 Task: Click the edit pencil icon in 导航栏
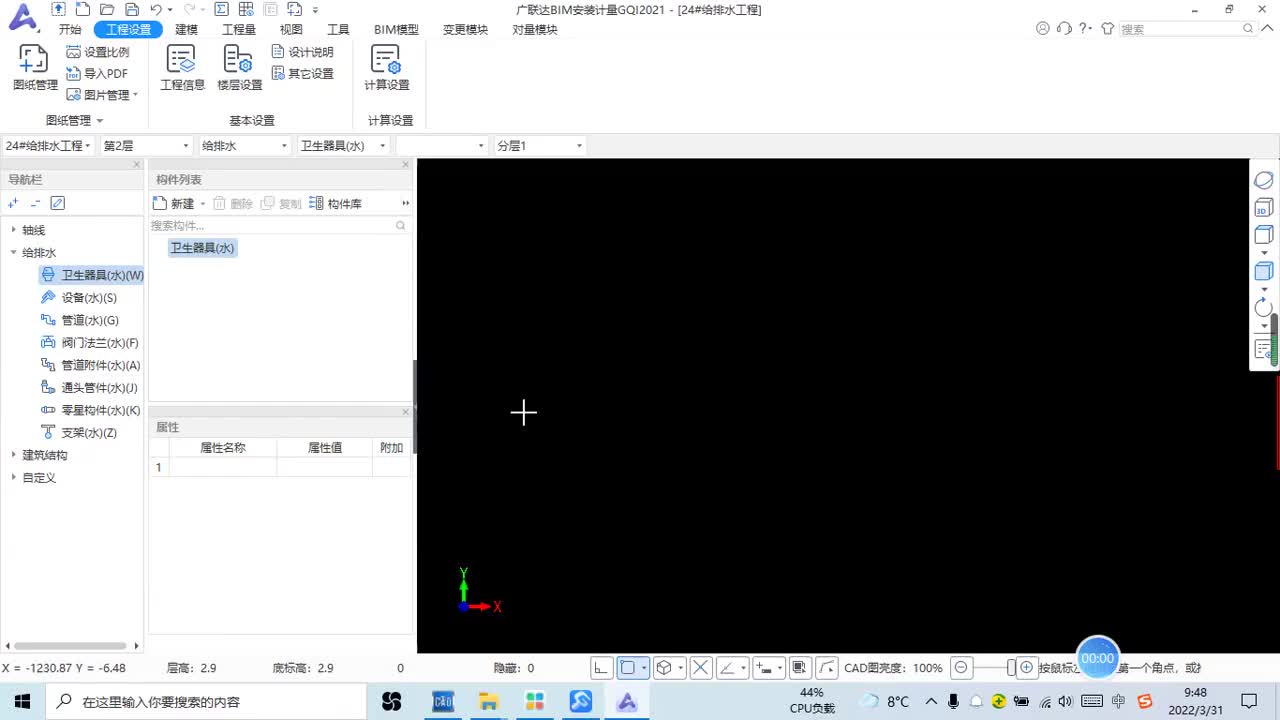point(58,203)
